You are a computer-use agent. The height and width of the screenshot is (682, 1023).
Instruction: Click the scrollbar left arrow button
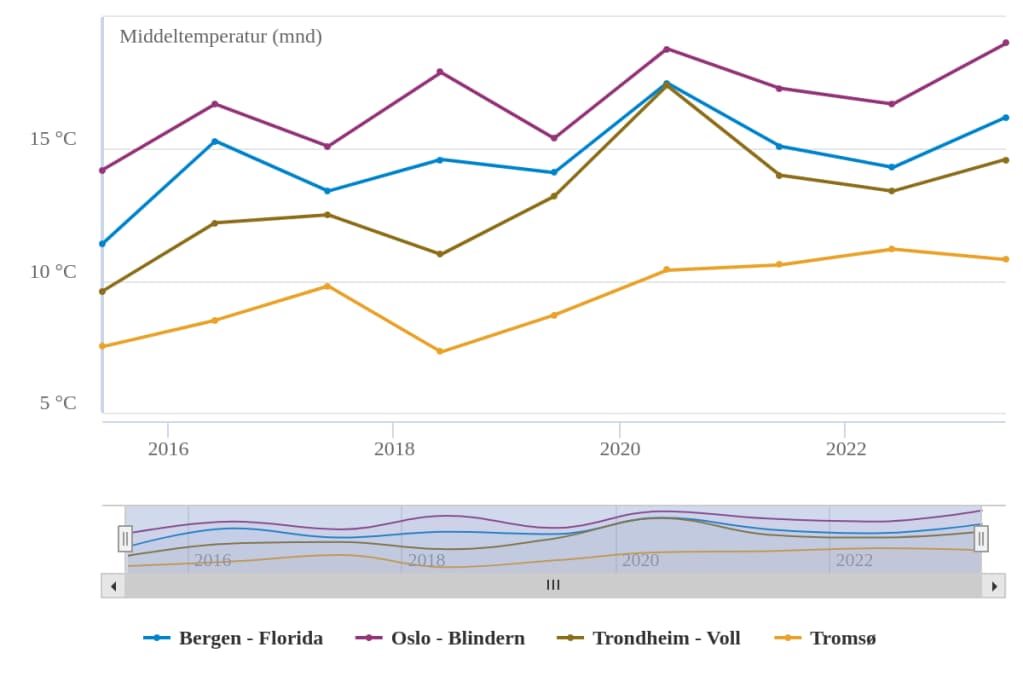[x=113, y=586]
